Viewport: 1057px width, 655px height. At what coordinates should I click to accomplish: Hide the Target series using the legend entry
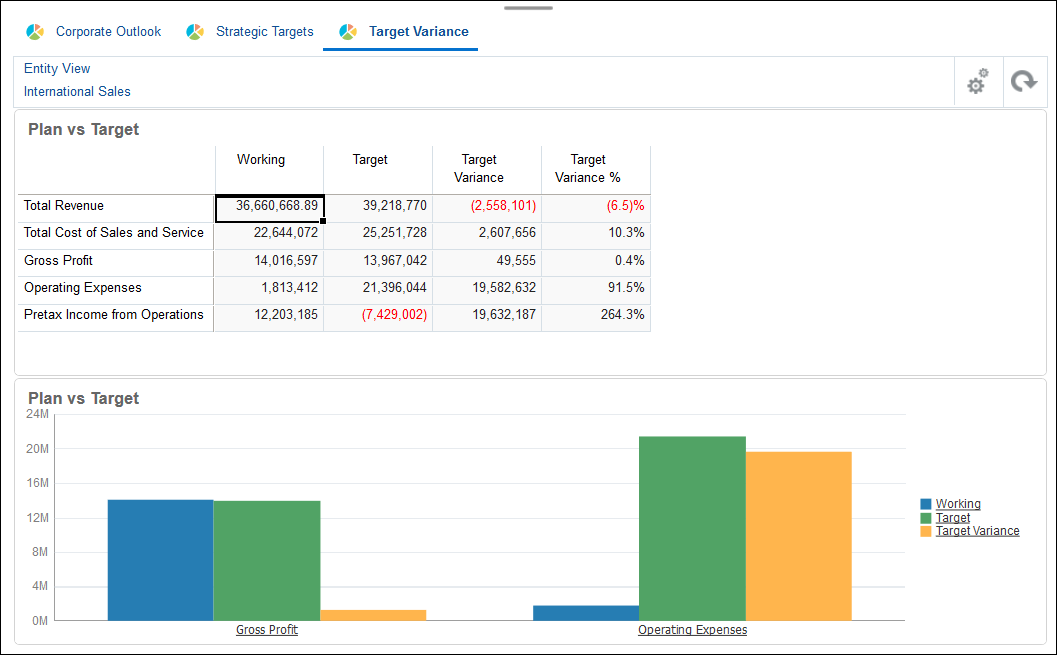click(x=952, y=517)
